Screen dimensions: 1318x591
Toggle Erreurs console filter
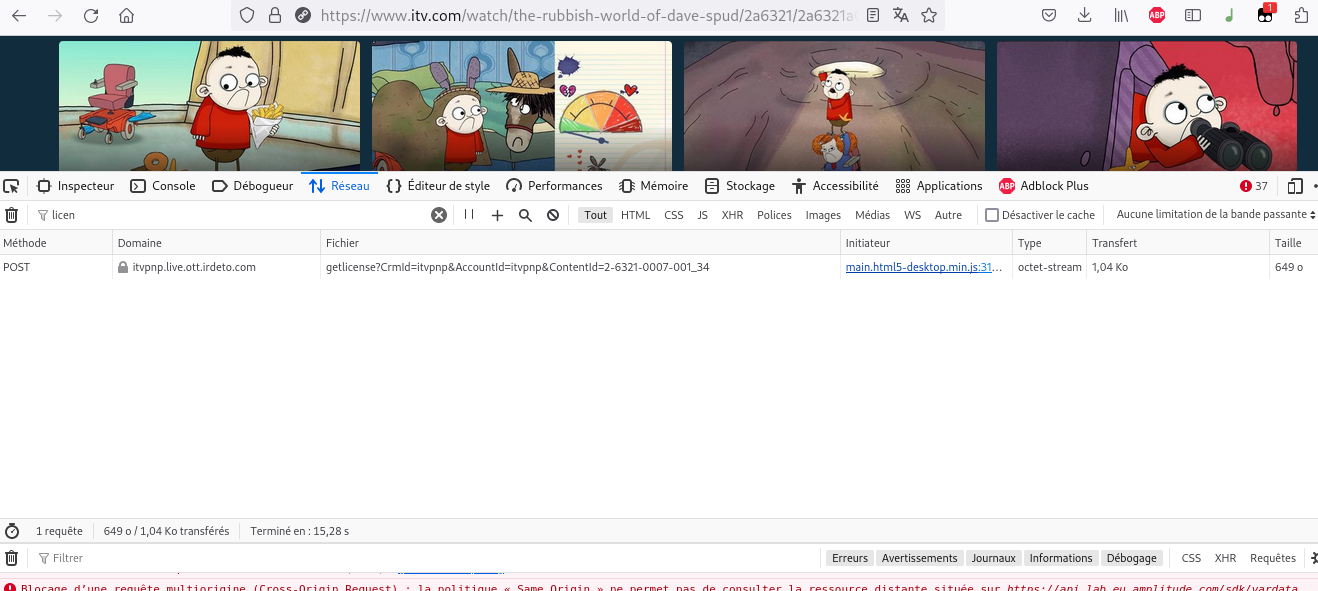pyautogui.click(x=850, y=558)
